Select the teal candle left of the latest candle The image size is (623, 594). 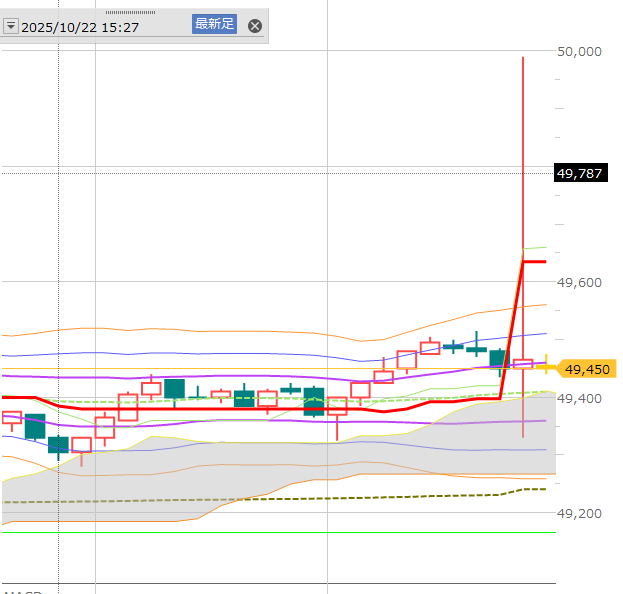[x=499, y=357]
